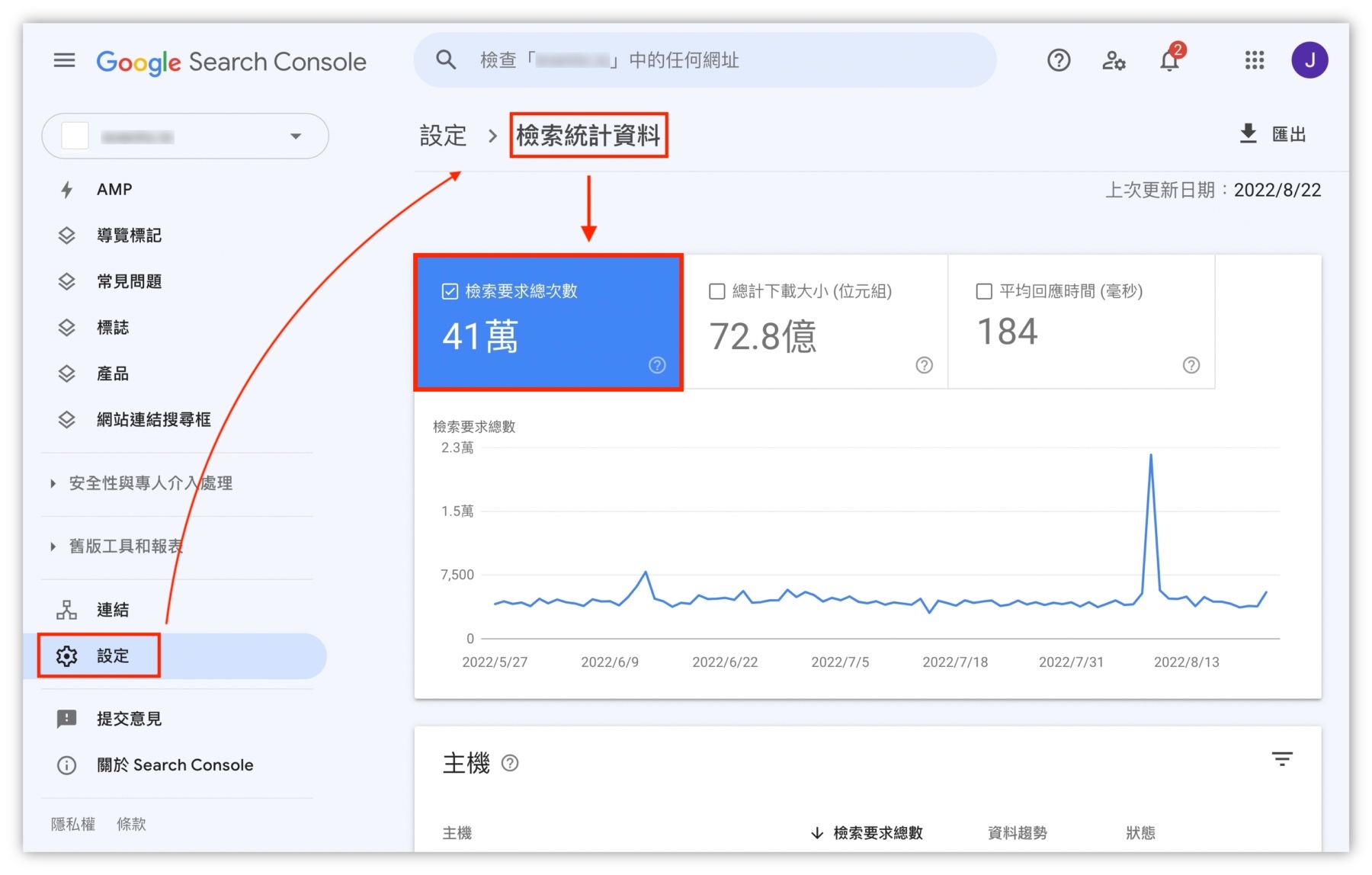Open the notifications bell with badge 2
This screenshot has width=1372, height=875.
click(x=1168, y=60)
